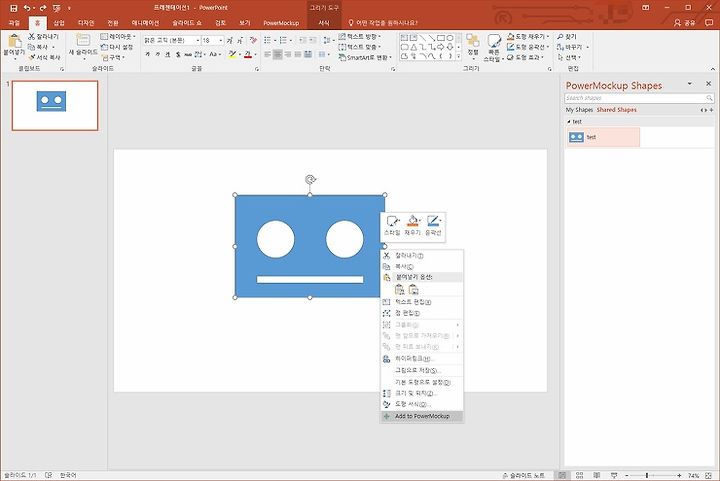Image resolution: width=720 pixels, height=481 pixels.
Task: Open Shape Outline (도형 윤곽선) dropdown in ribbon
Action: pyautogui.click(x=529, y=47)
